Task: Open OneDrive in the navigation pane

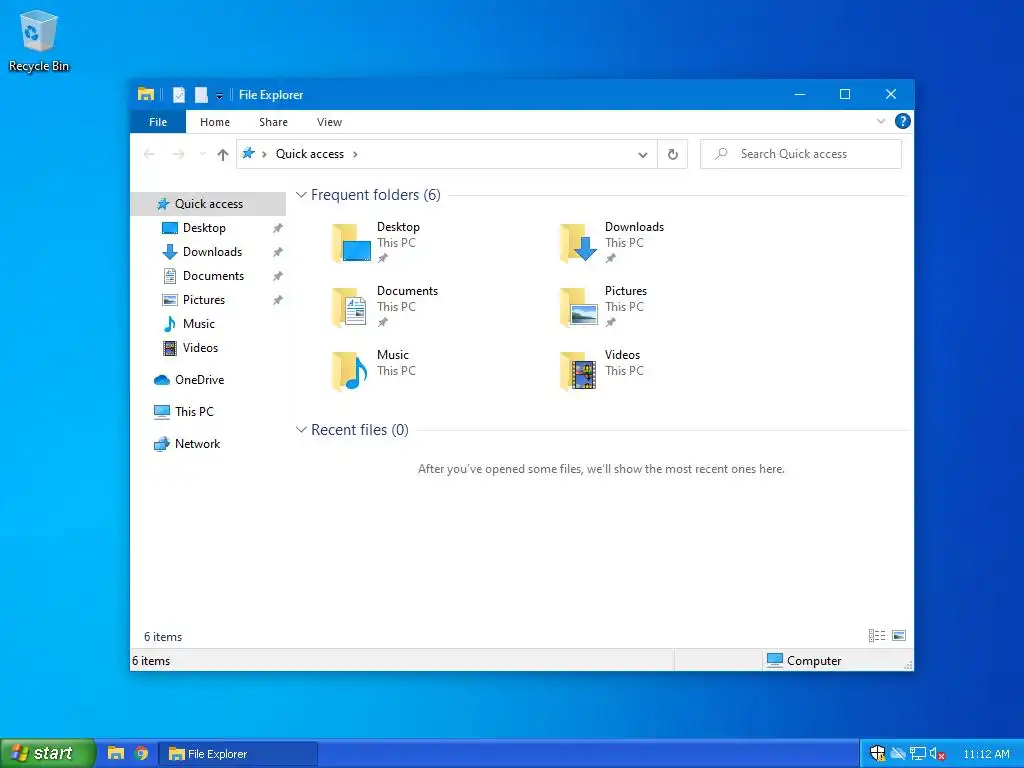Action: click(199, 379)
